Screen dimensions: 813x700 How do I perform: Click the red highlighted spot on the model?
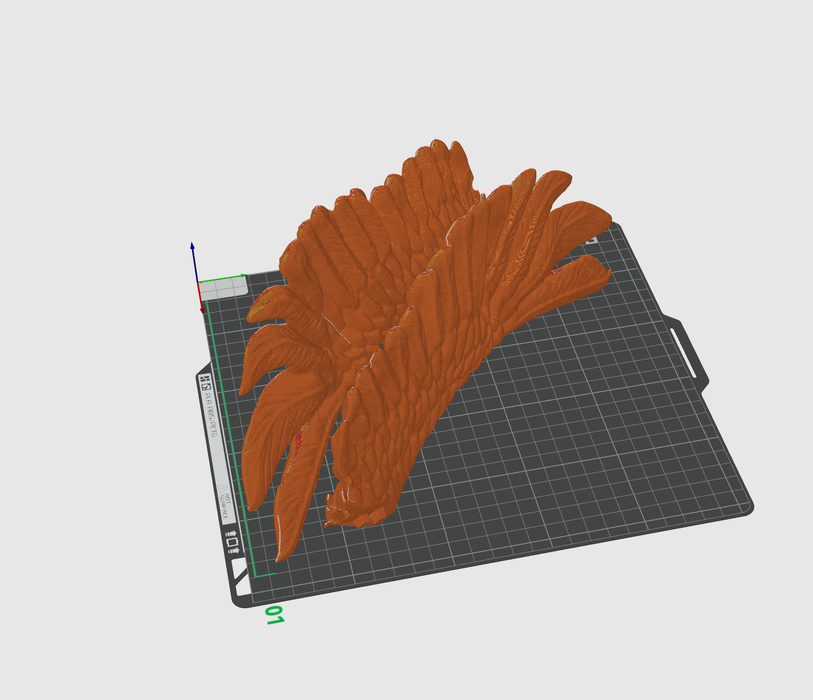click(x=298, y=437)
